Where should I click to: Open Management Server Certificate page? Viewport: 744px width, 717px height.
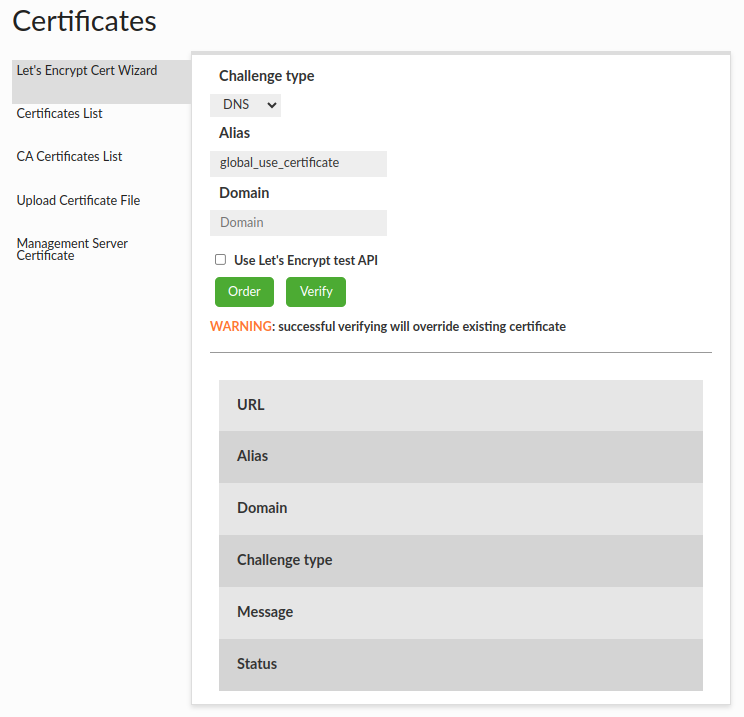coord(72,249)
